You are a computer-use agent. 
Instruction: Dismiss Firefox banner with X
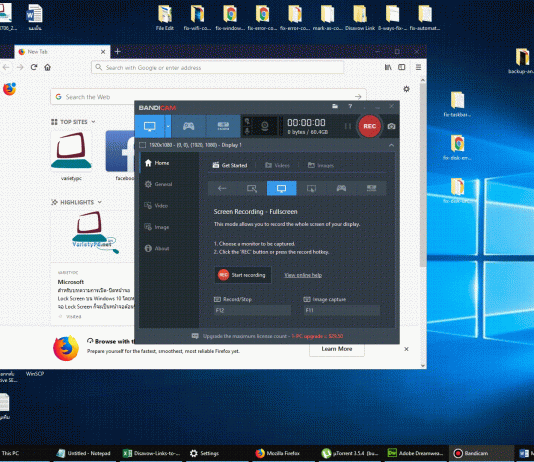(406, 349)
